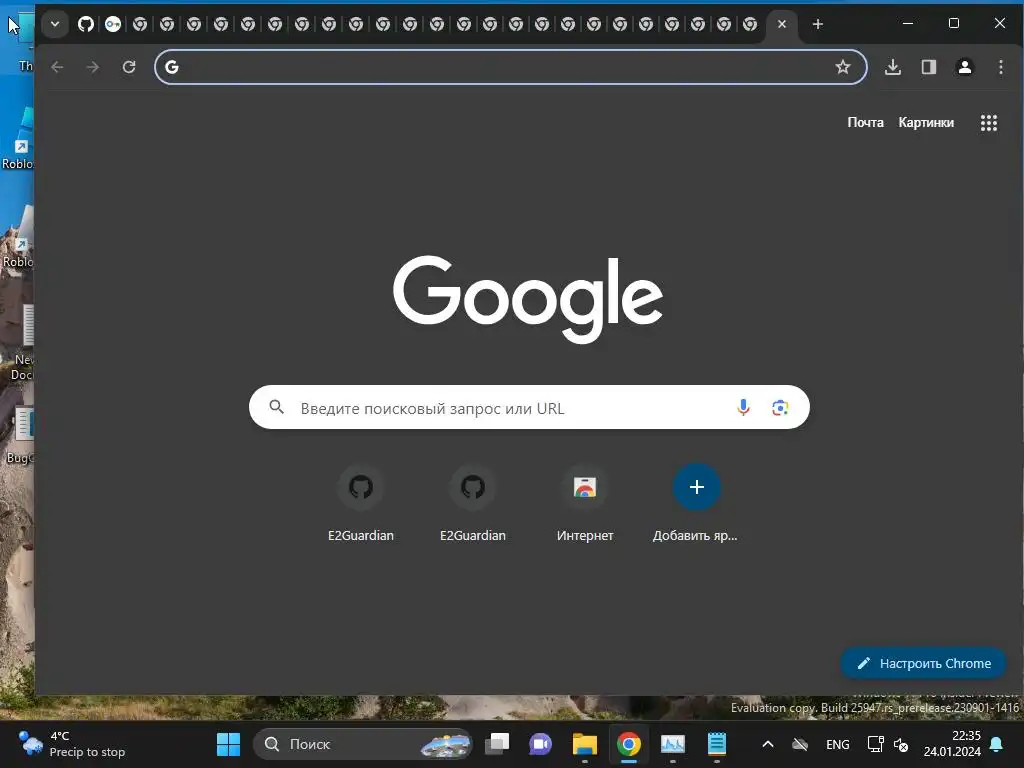Open File Explorer from taskbar
The width and height of the screenshot is (1024, 768).
tap(584, 744)
